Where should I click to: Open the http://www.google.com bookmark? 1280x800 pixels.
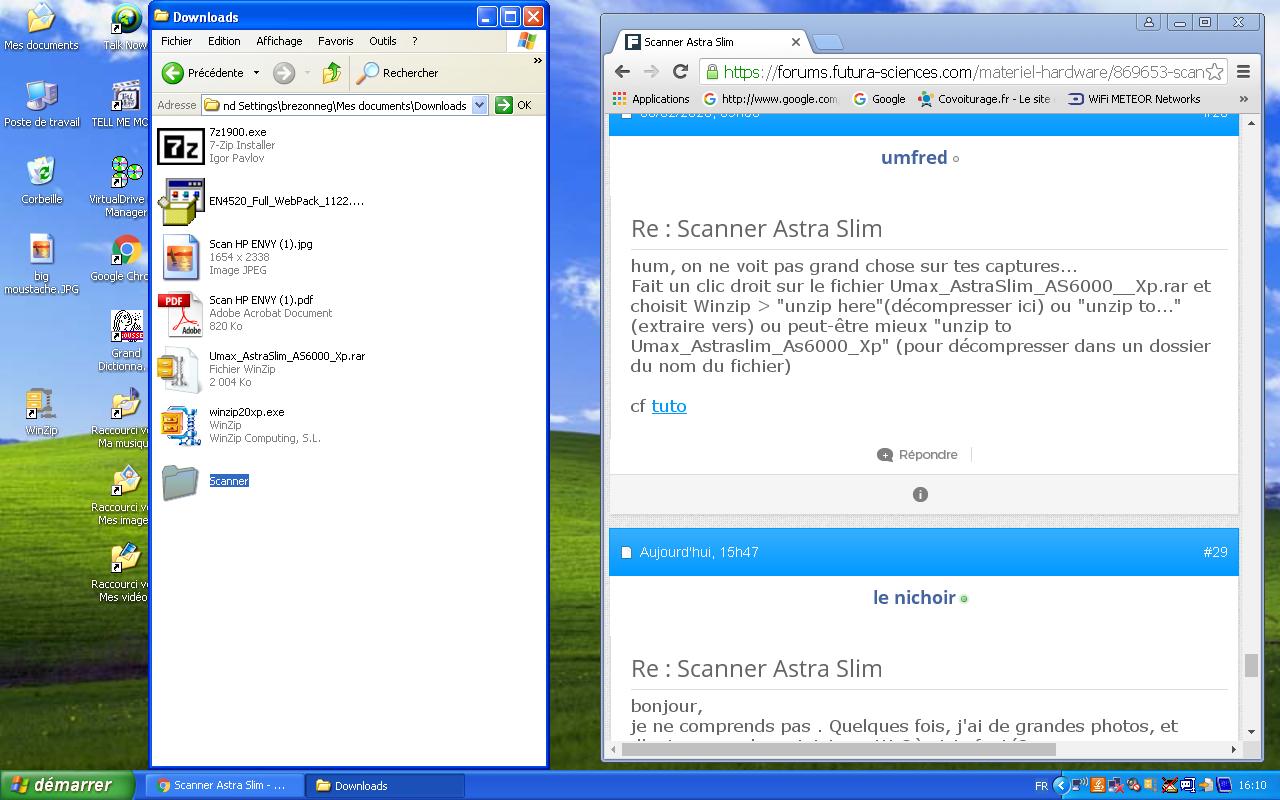(x=771, y=99)
